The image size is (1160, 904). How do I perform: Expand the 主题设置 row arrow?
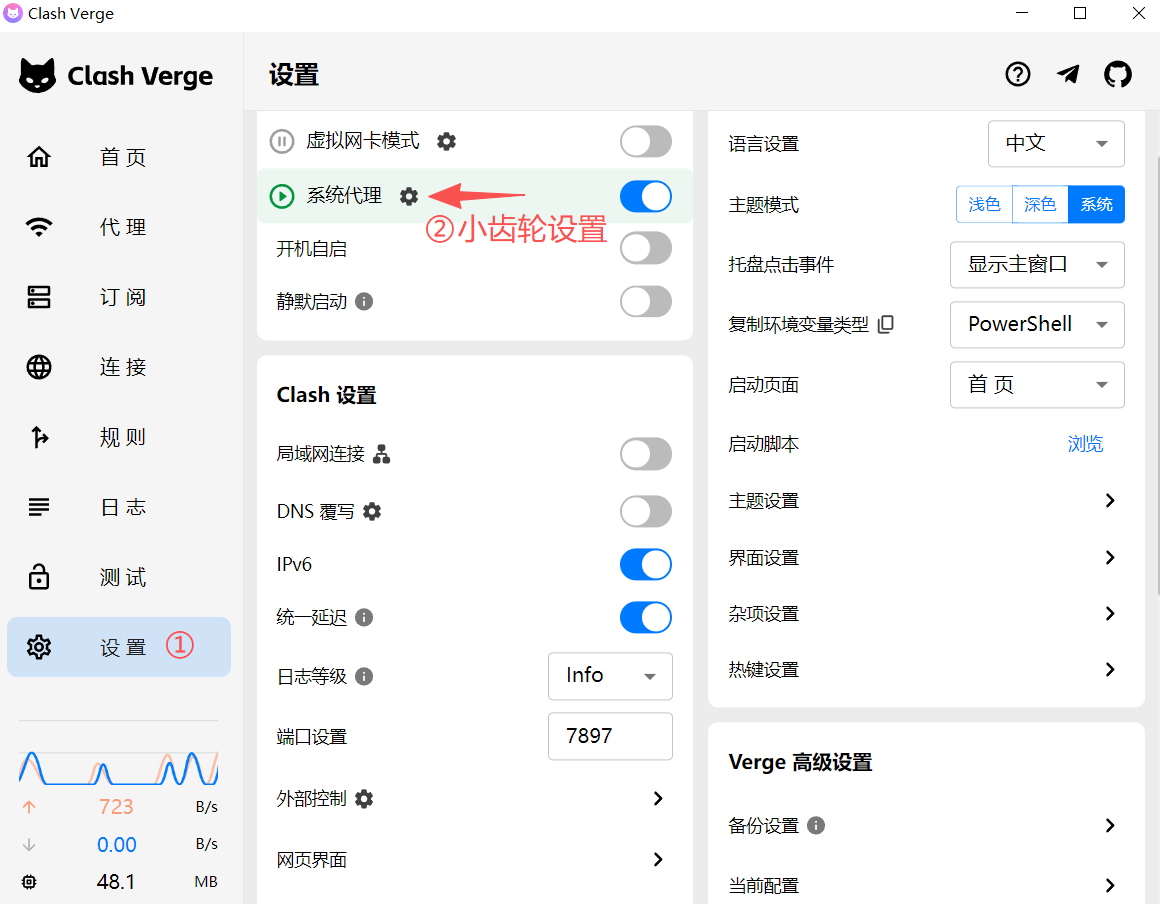(1110, 501)
